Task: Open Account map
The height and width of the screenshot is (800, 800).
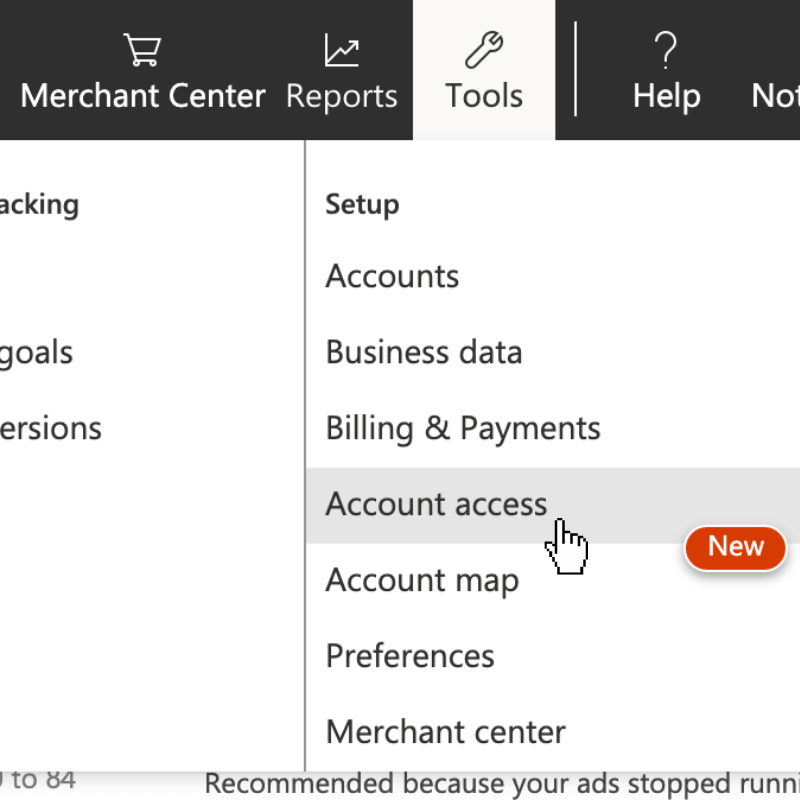Action: [422, 581]
